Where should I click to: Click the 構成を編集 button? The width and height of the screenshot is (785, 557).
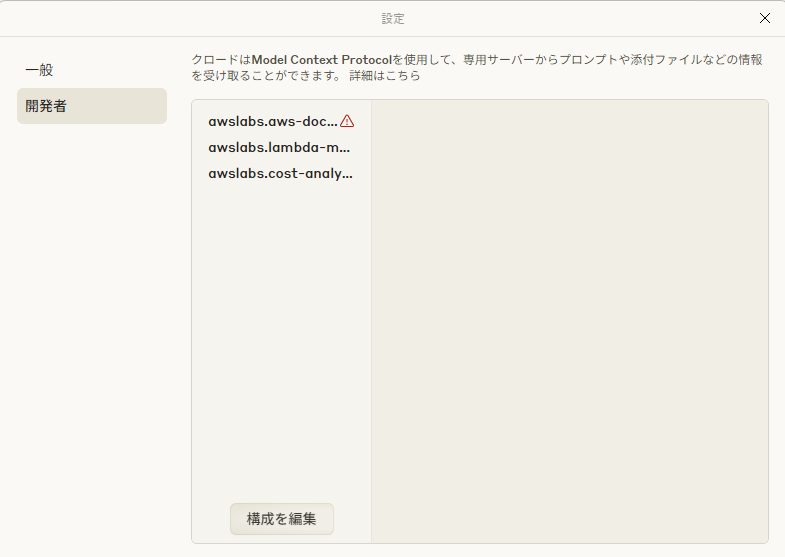[282, 519]
